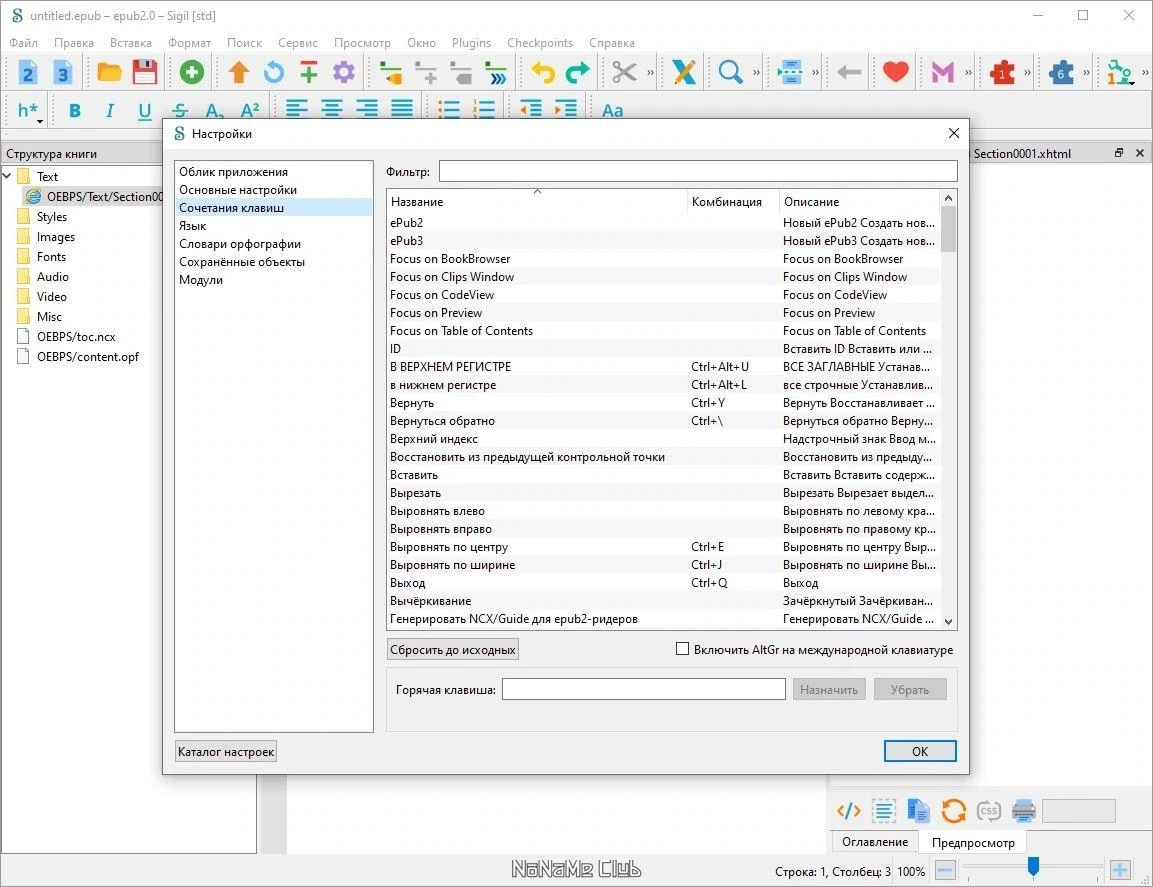Open Каталог настроек button
The image size is (1153, 887).
tap(226, 752)
